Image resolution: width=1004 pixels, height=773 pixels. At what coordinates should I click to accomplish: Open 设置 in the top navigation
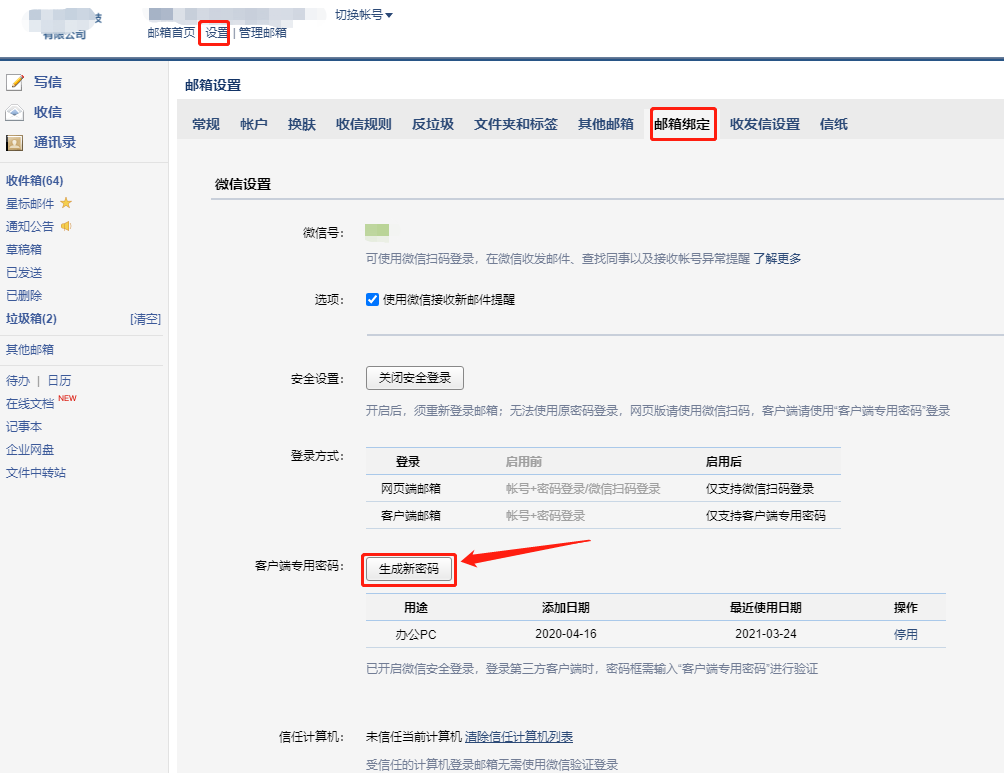coord(216,33)
